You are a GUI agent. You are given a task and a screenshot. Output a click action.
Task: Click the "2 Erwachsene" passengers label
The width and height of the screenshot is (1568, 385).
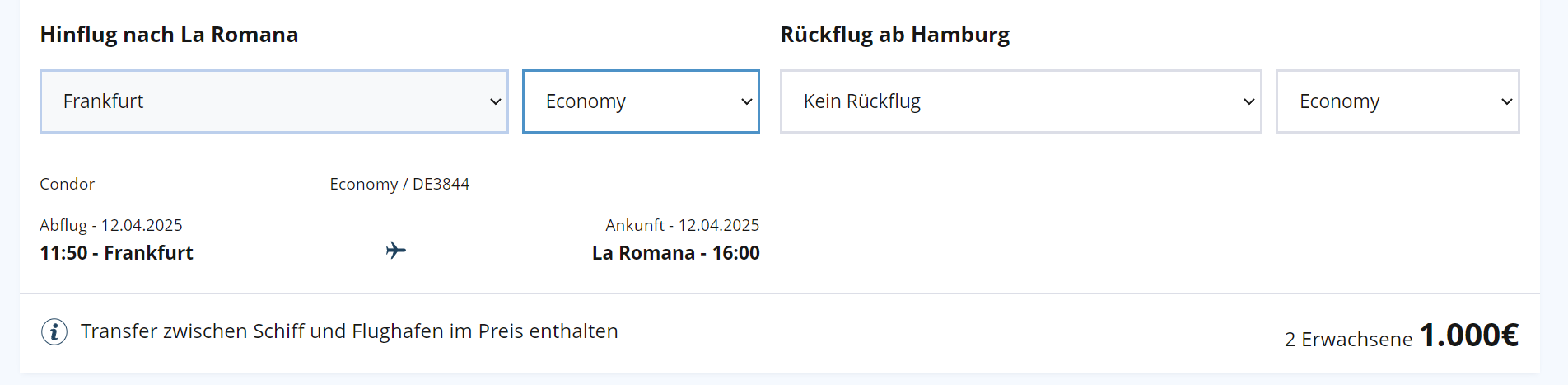1348,339
